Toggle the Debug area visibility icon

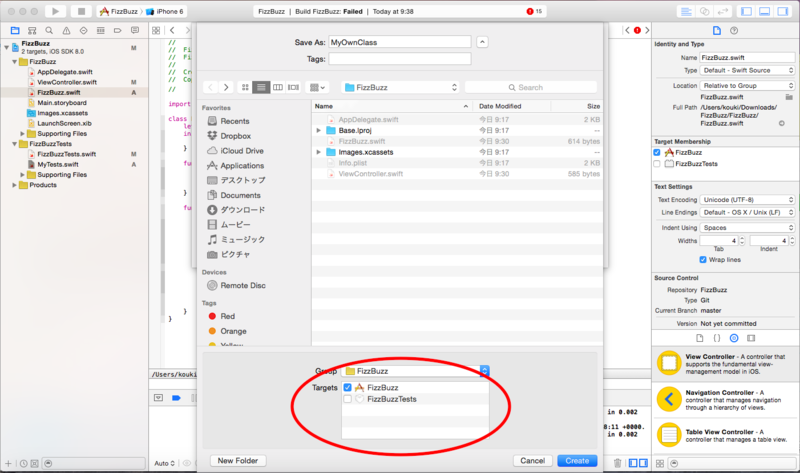tap(765, 11)
